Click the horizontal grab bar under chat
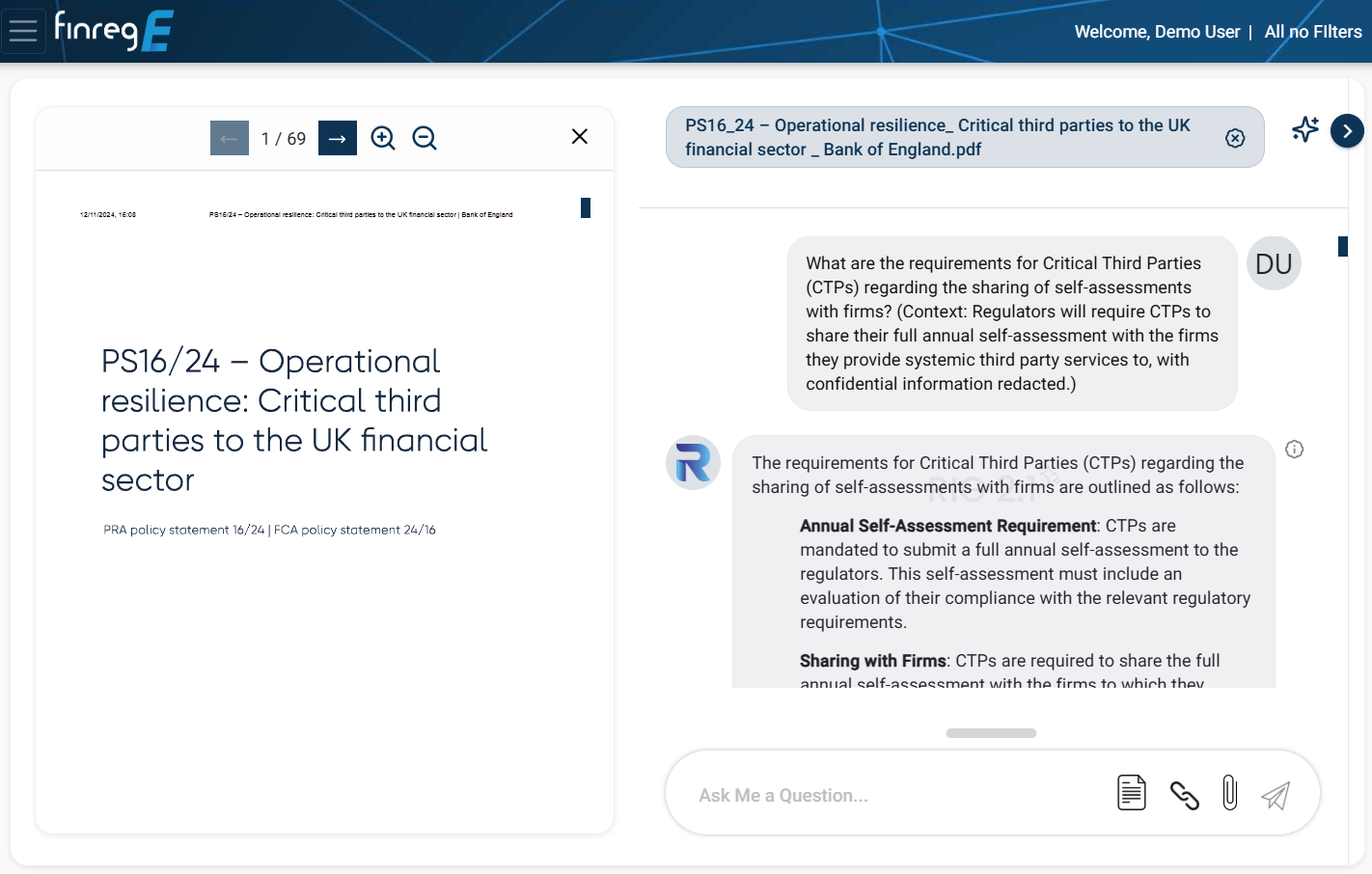1372x874 pixels. (991, 733)
